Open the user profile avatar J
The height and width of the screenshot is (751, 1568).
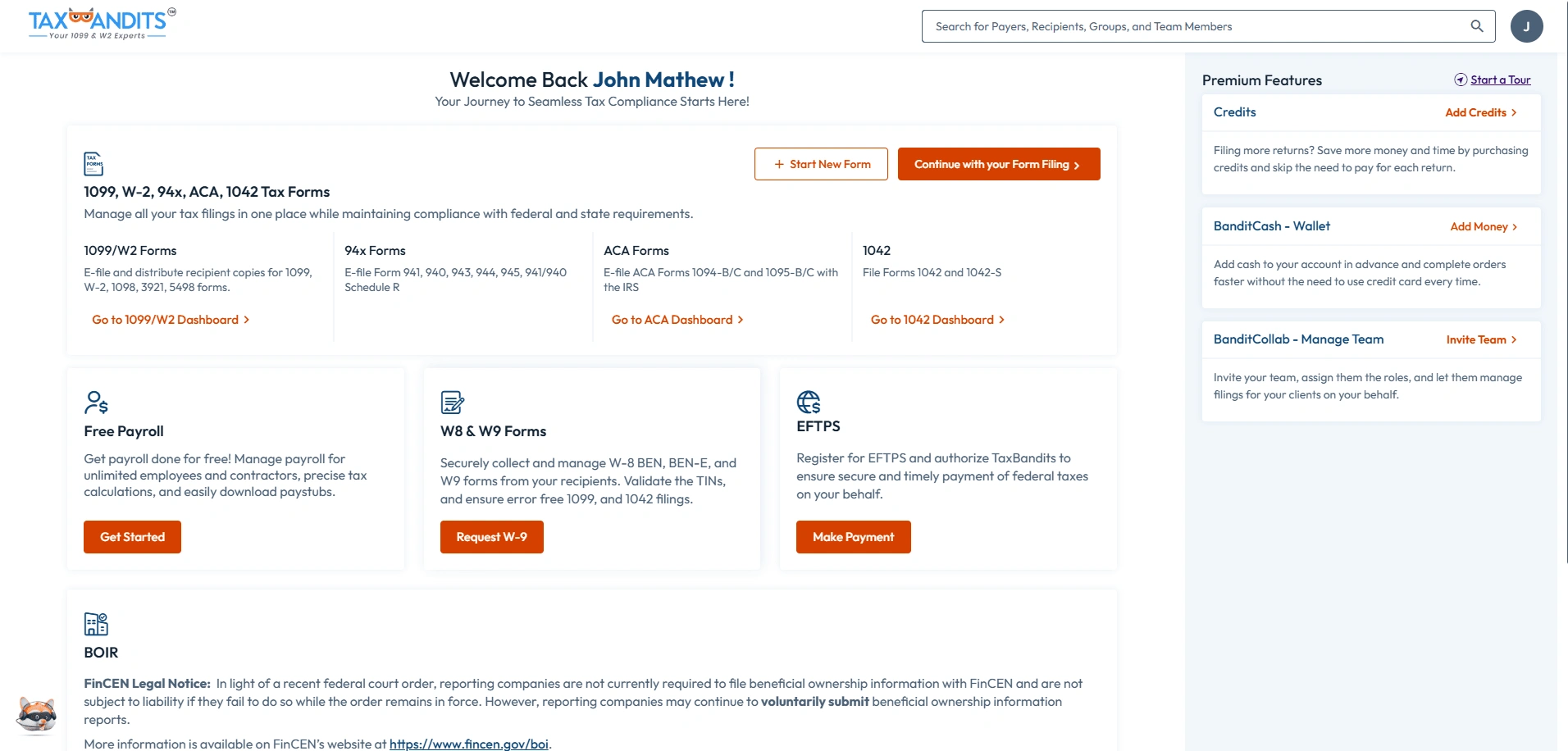(1526, 26)
